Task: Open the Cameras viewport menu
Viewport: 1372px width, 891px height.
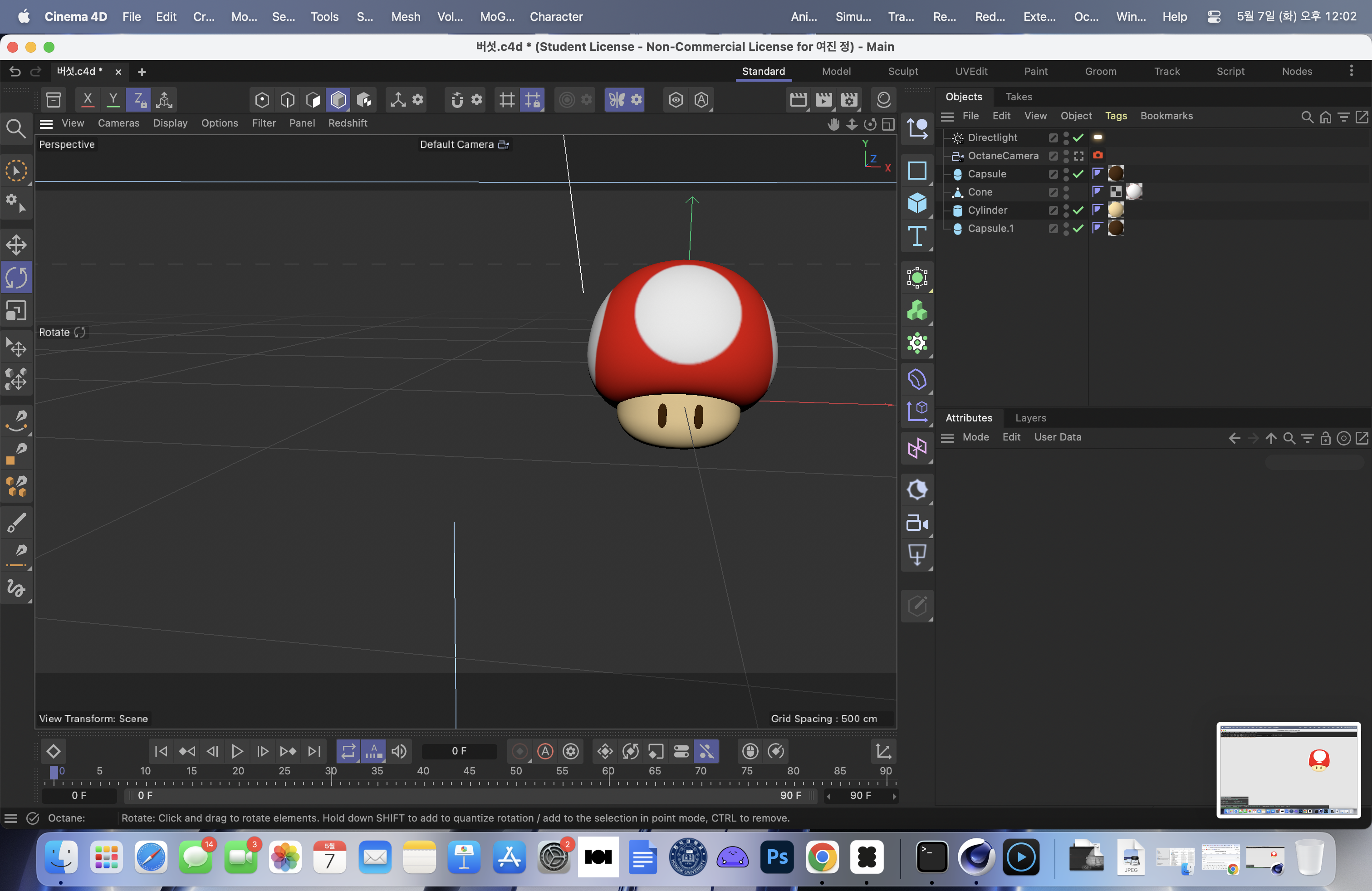Action: click(x=119, y=123)
